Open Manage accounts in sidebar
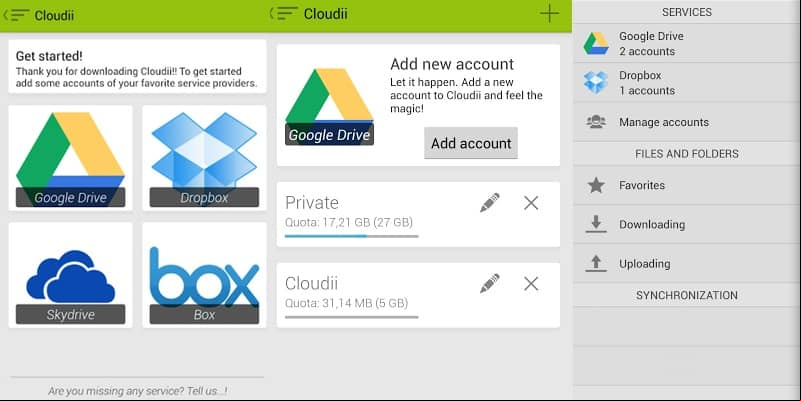The height and width of the screenshot is (401, 801). [x=687, y=122]
